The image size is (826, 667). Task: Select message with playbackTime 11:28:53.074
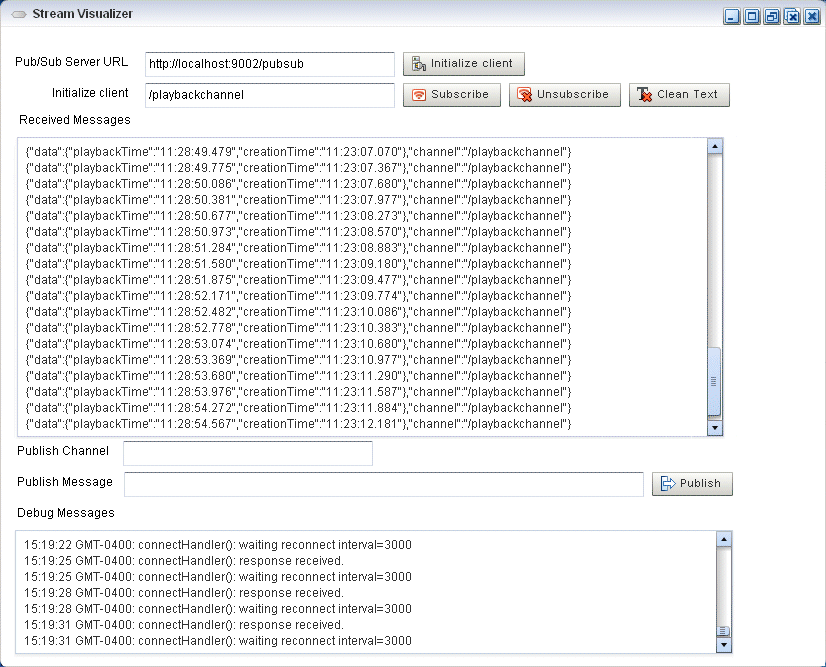pyautogui.click(x=298, y=344)
